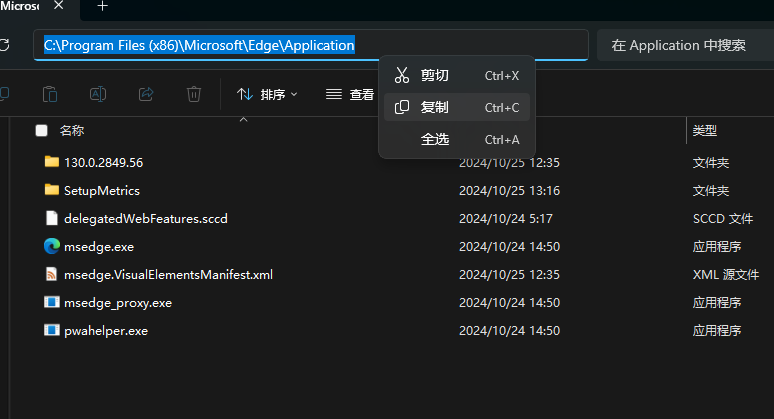Toggle the select-all checkbox in the header

(41, 130)
